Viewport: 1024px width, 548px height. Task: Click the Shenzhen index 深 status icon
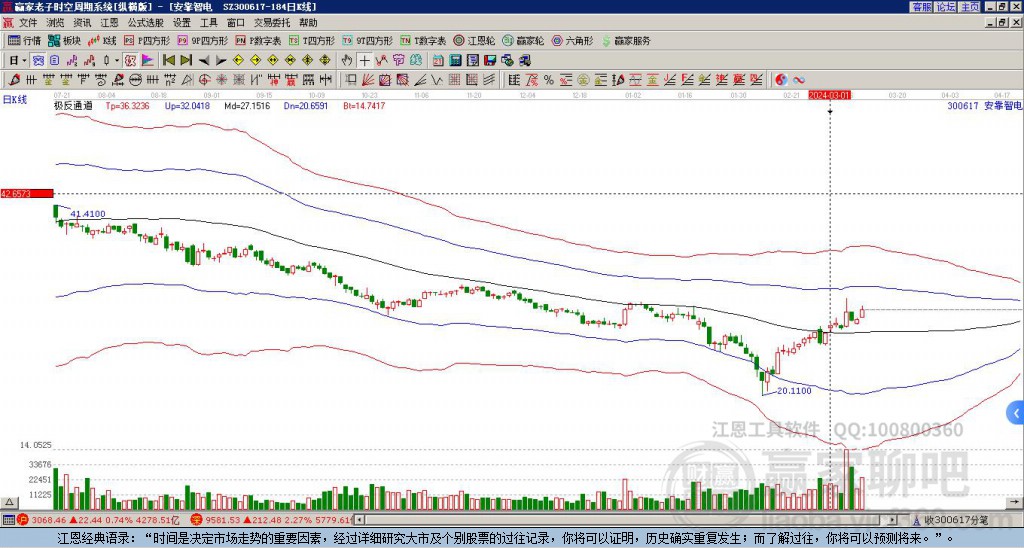pyautogui.click(x=195, y=520)
